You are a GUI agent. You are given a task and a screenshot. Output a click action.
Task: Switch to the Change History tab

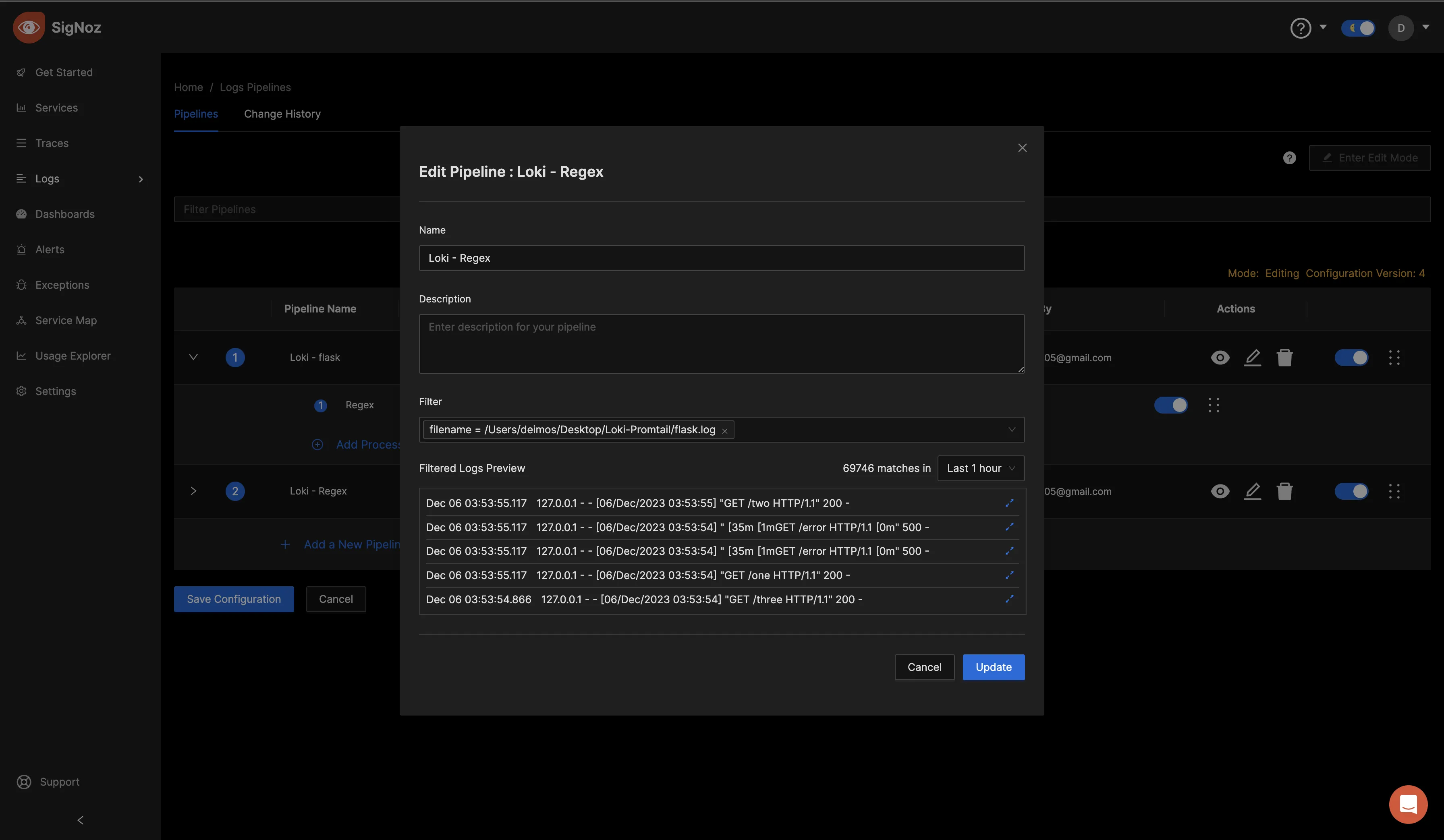tap(282, 114)
